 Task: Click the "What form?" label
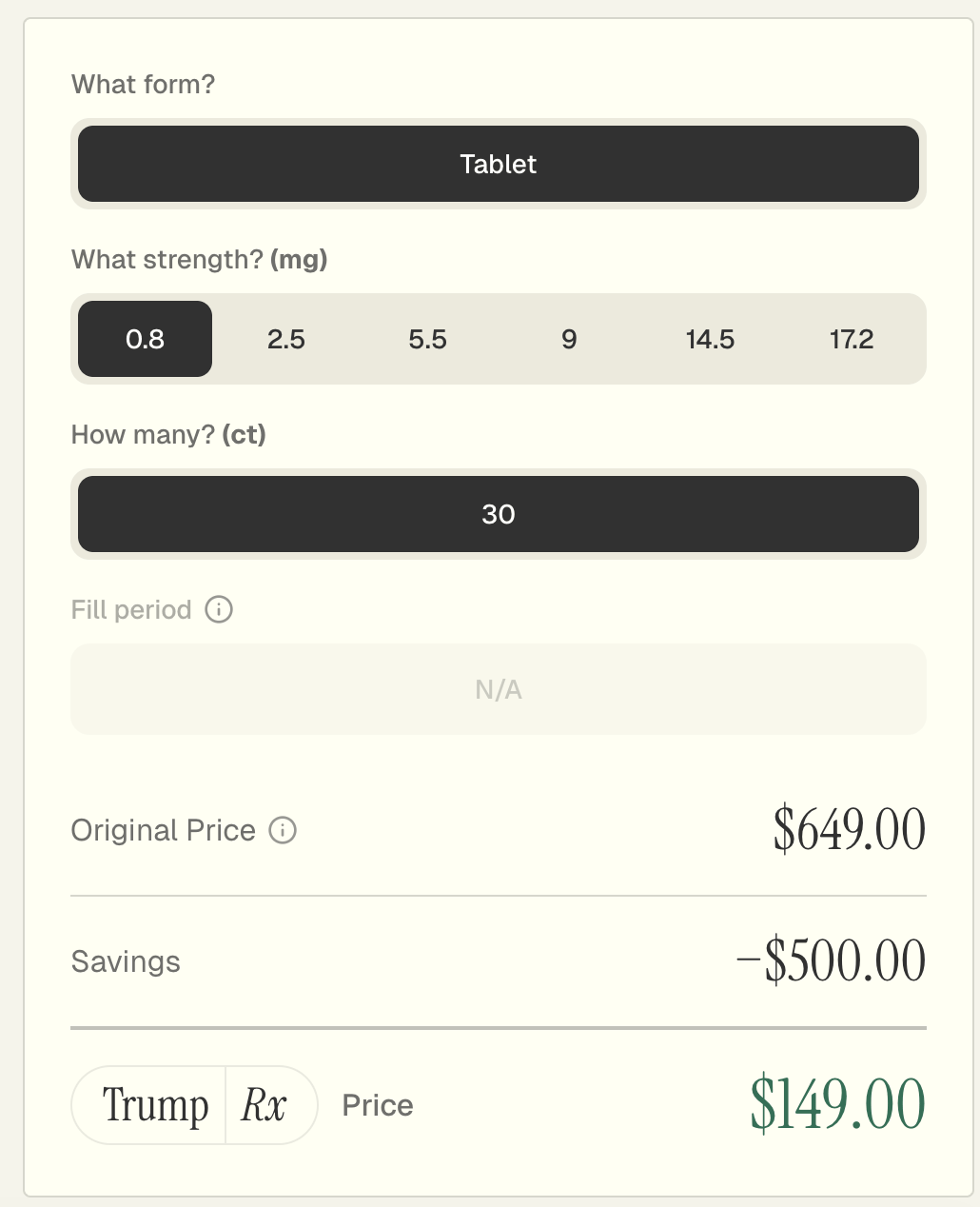click(143, 85)
